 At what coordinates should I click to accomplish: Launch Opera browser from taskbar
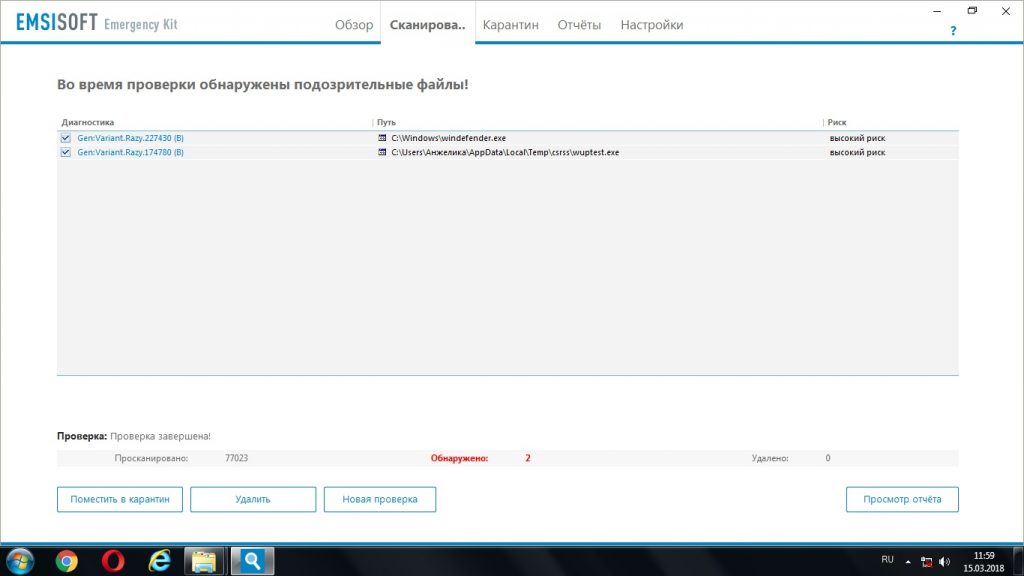click(113, 561)
